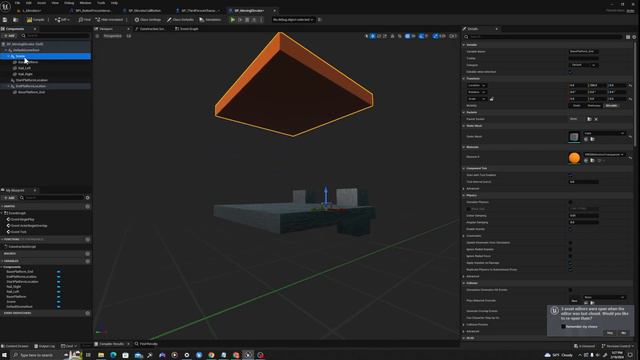Set Mobility to Static

(577, 106)
